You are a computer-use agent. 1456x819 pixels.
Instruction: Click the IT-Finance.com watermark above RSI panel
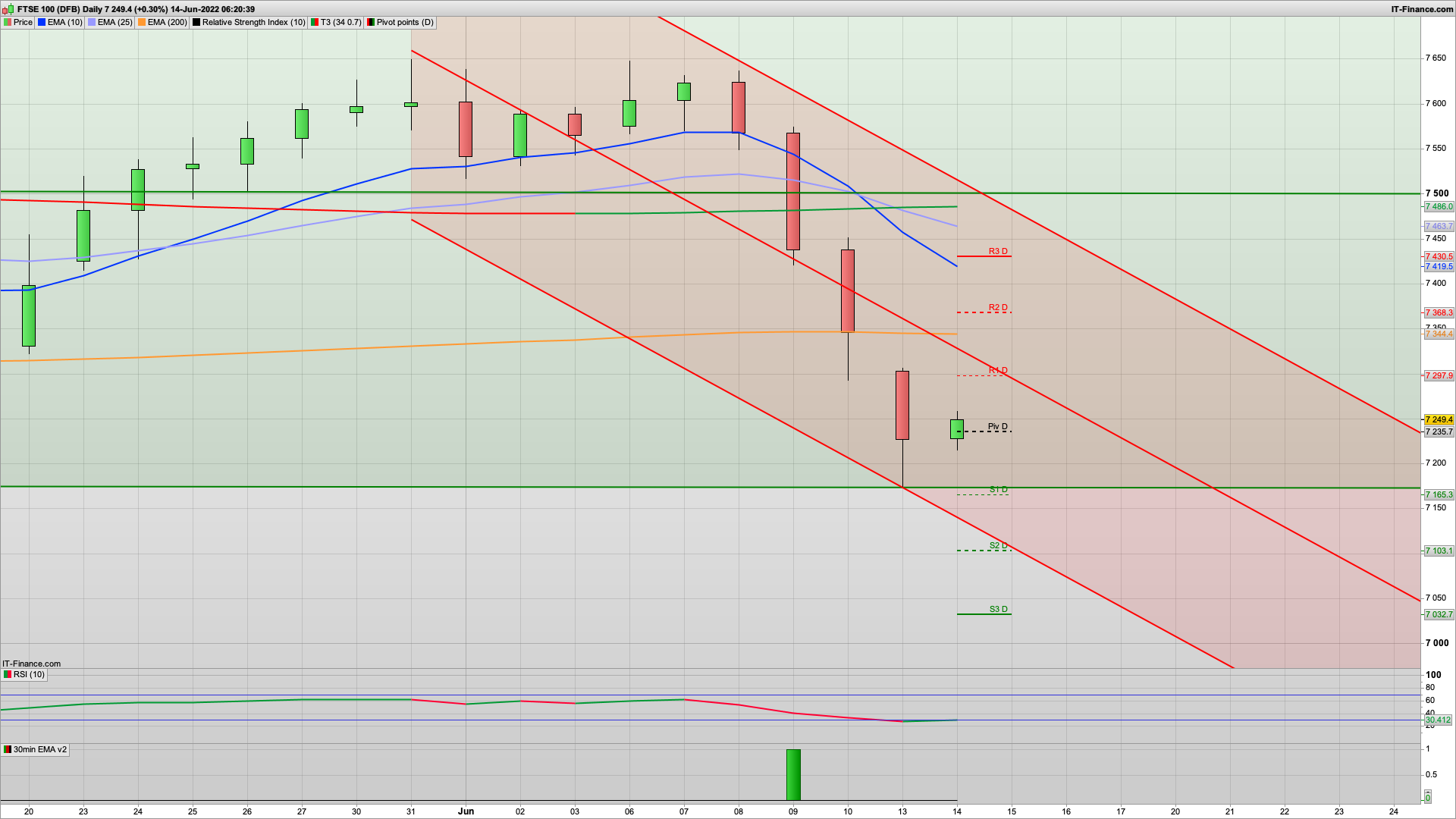coord(31,664)
